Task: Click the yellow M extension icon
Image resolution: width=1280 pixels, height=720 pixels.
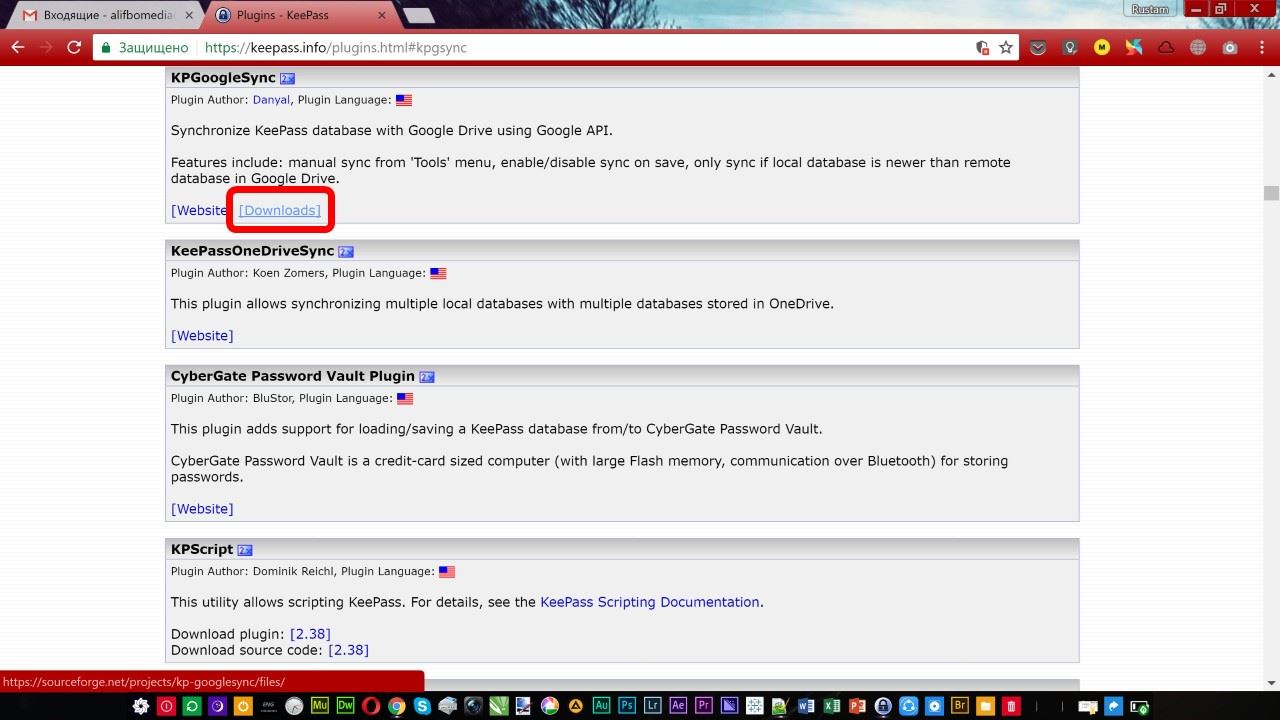Action: [1102, 47]
